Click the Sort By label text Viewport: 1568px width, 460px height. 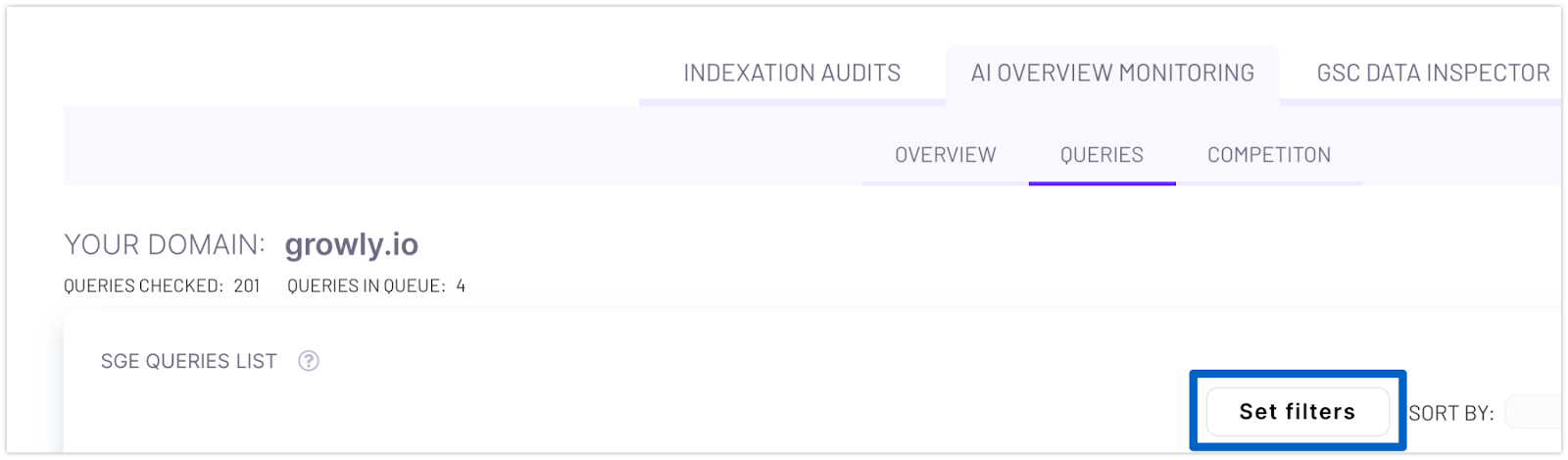tap(1451, 413)
